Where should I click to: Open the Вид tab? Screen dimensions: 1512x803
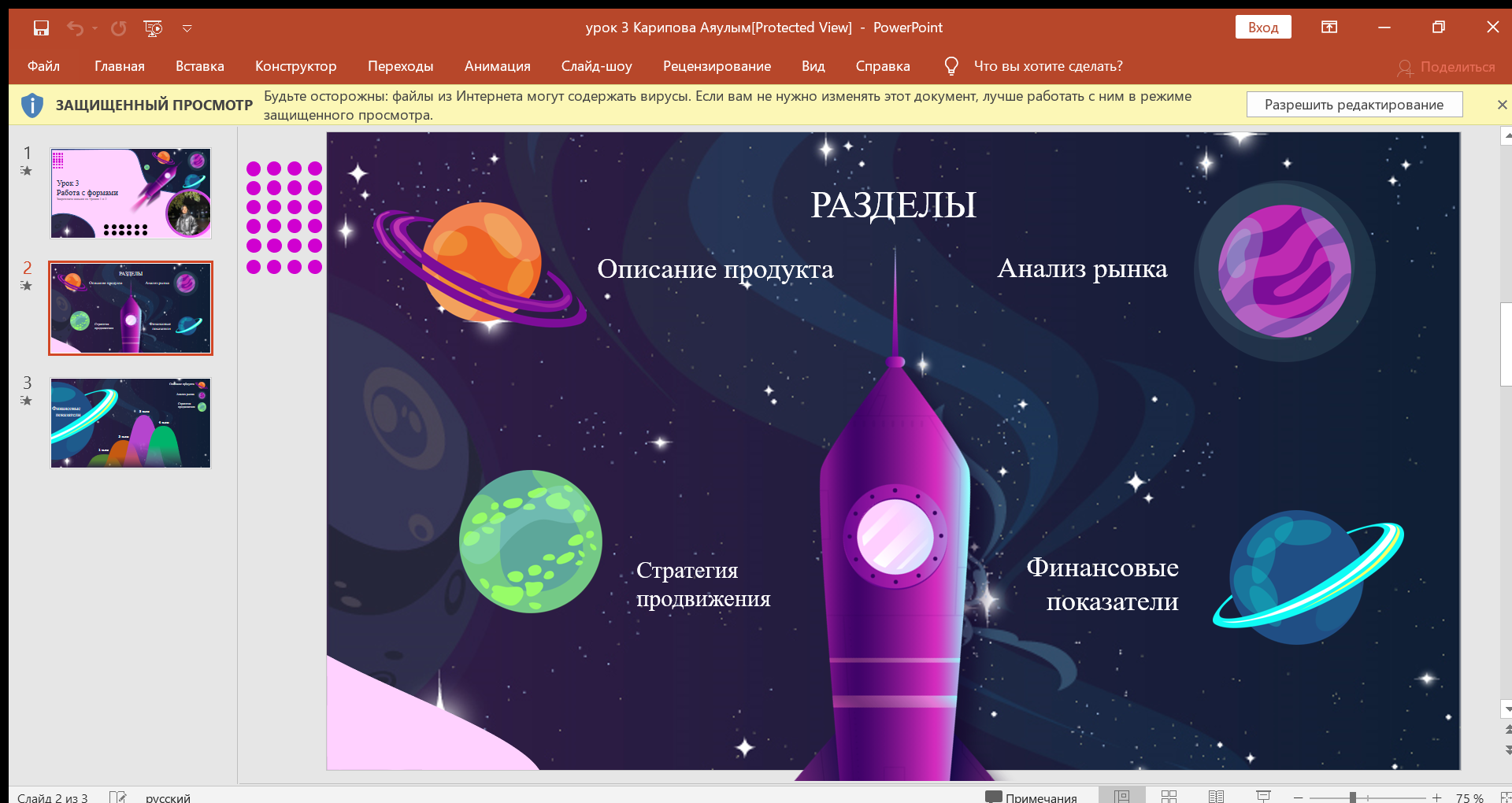pyautogui.click(x=813, y=66)
